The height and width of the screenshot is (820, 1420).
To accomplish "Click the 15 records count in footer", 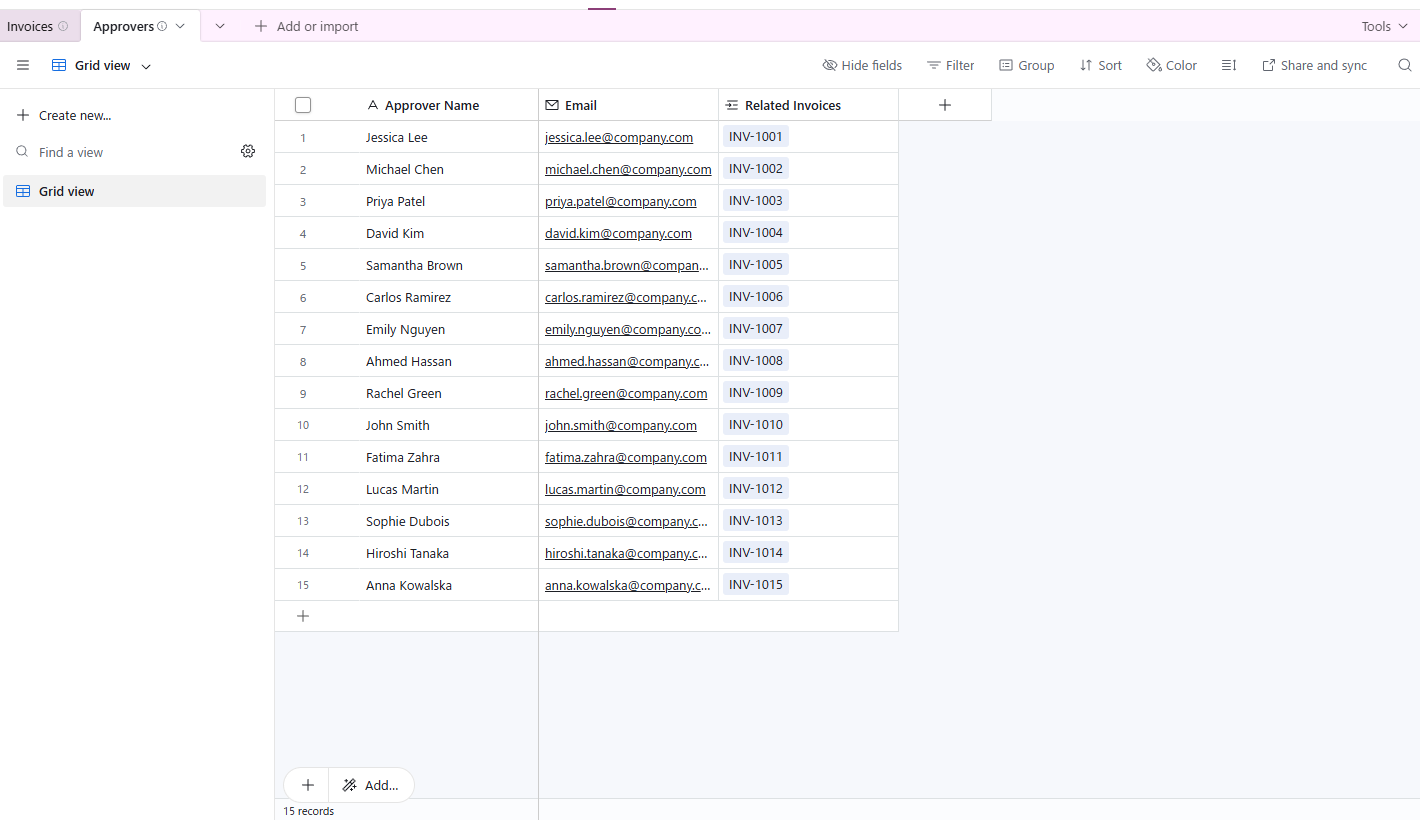I will tap(308, 811).
